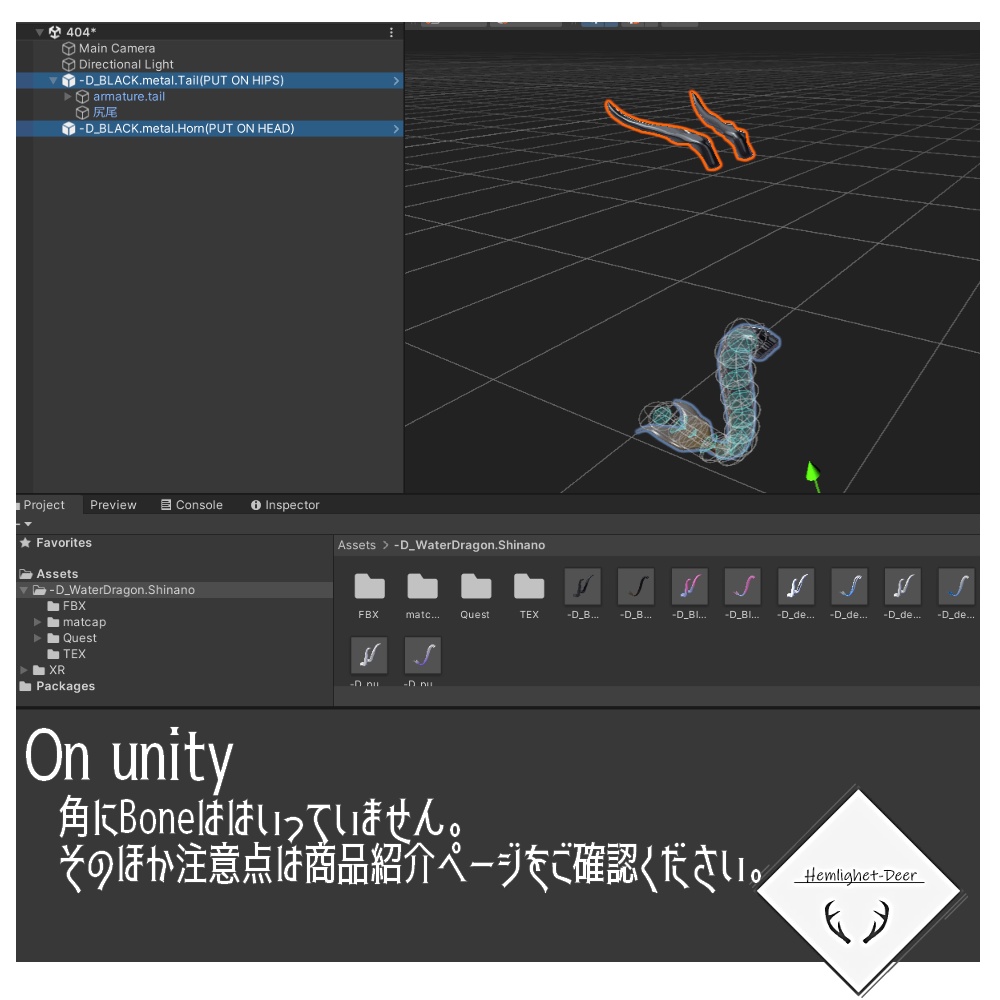The width and height of the screenshot is (1000, 1000).
Task: Expand the XR folder in the project tree
Action: tap(24, 670)
